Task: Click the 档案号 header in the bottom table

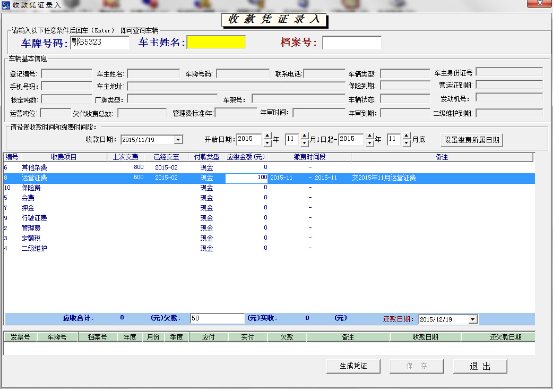Action: [x=98, y=337]
